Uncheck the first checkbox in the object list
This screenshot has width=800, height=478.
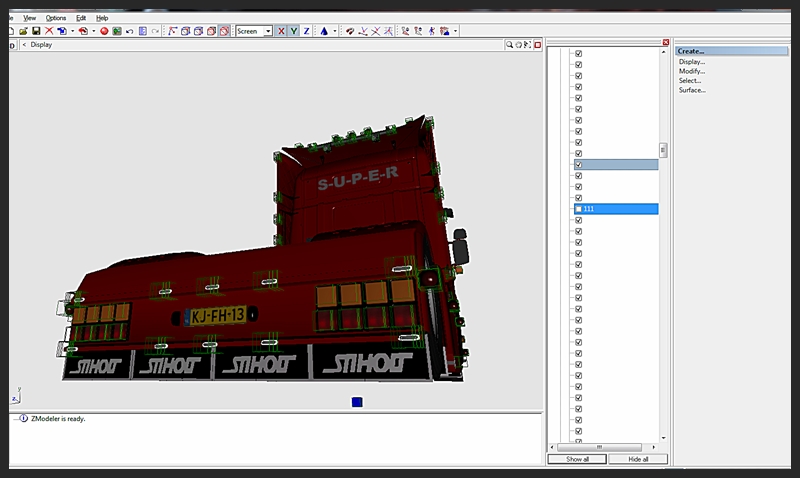(x=579, y=54)
